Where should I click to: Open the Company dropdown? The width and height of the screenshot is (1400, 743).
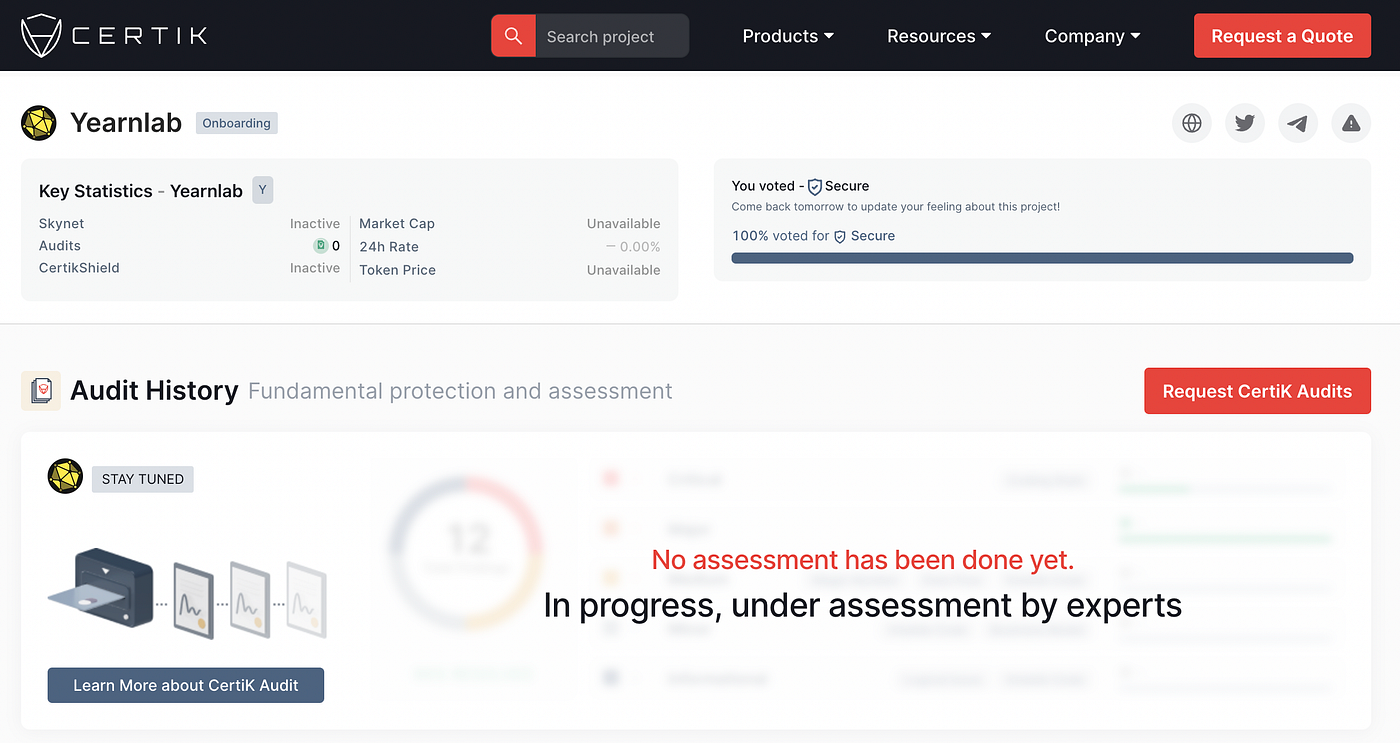(x=1092, y=36)
